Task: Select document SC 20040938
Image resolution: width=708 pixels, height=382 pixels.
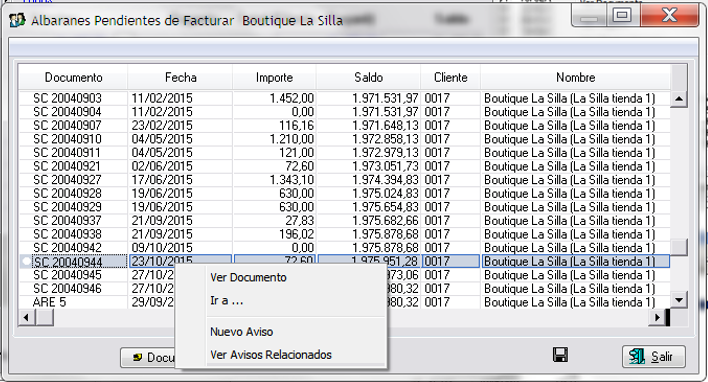Action: click(67, 234)
